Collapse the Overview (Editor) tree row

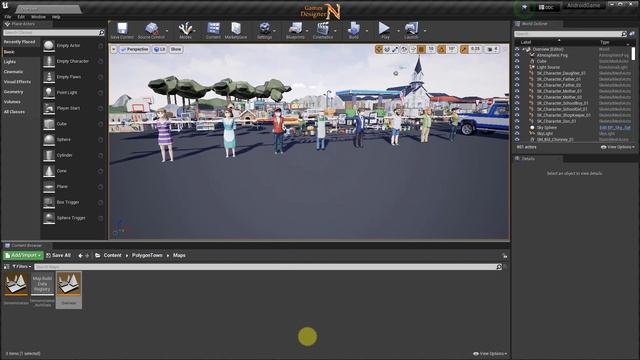tap(524, 49)
